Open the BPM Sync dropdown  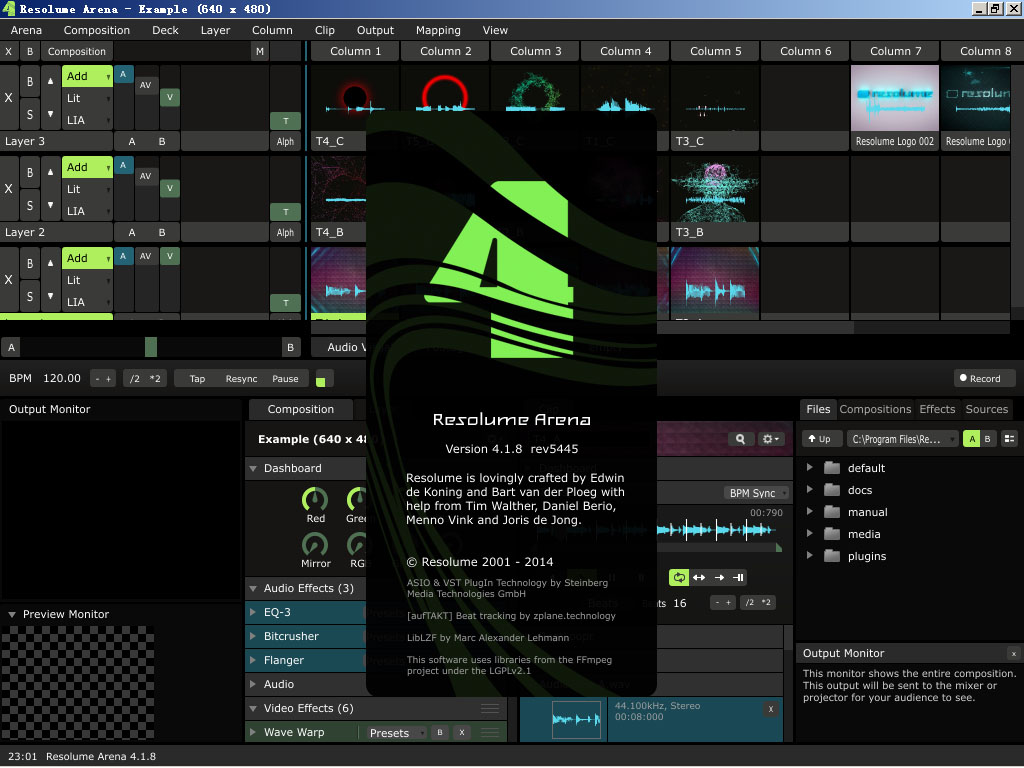point(756,493)
